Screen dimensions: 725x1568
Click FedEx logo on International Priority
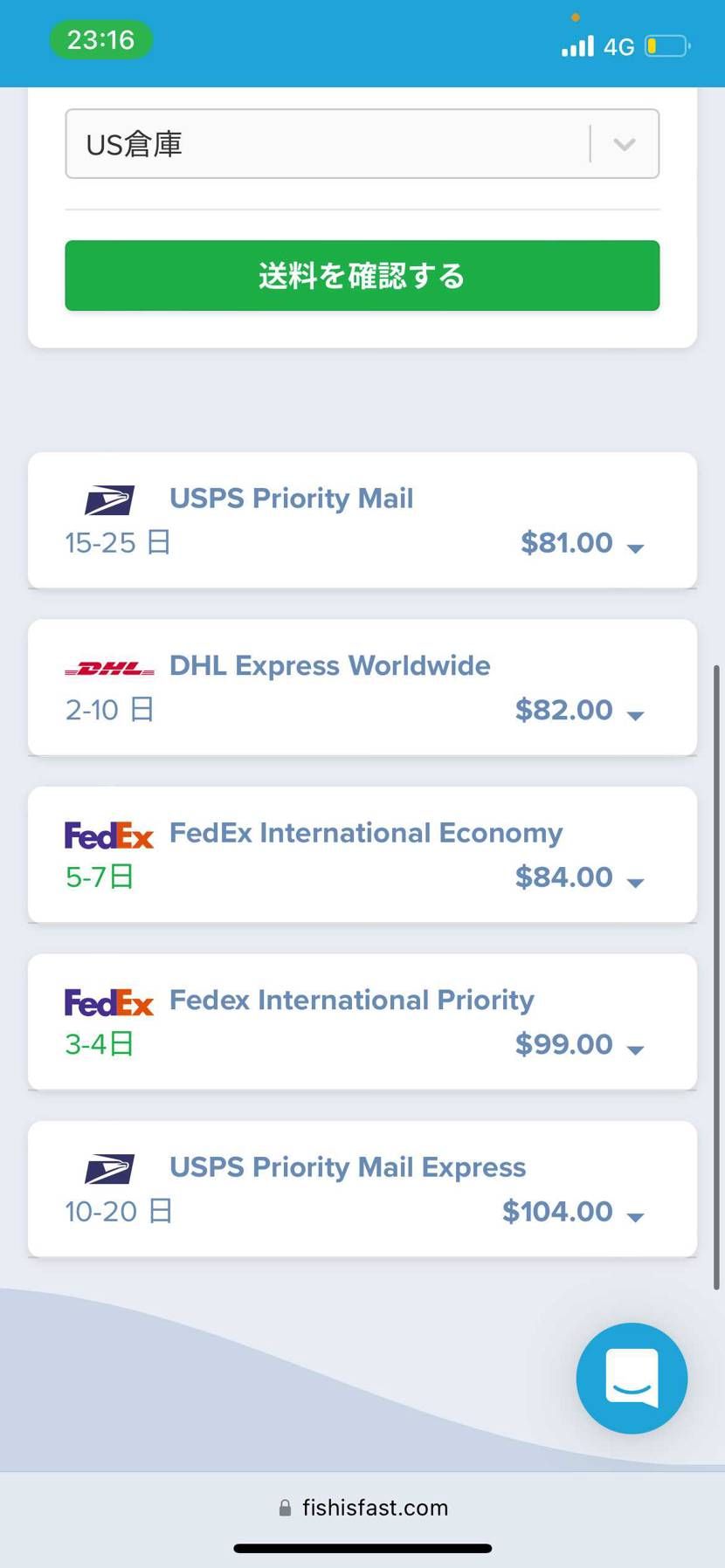[x=109, y=1002]
